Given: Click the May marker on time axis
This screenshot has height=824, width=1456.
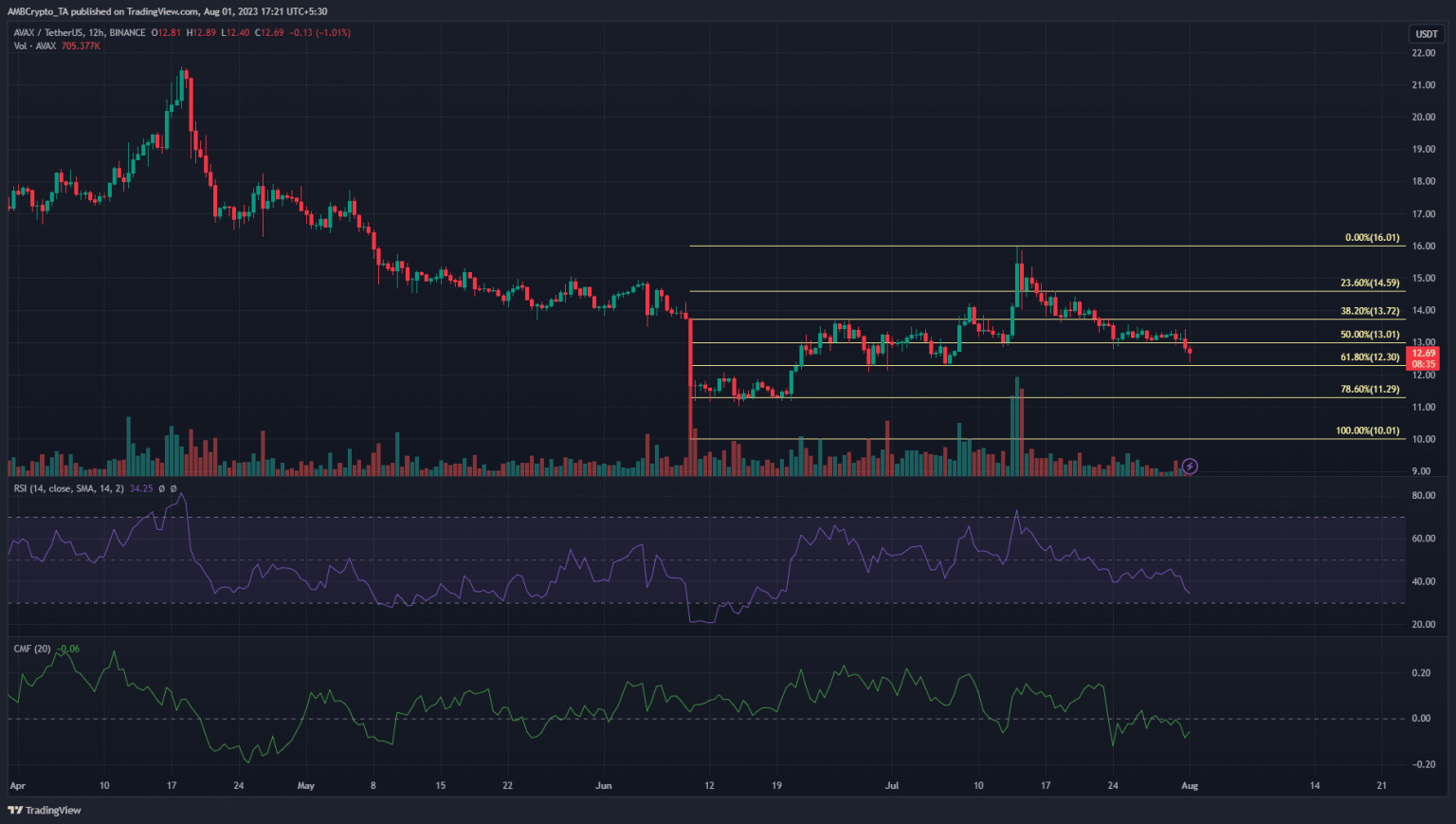Looking at the screenshot, I should (x=305, y=785).
